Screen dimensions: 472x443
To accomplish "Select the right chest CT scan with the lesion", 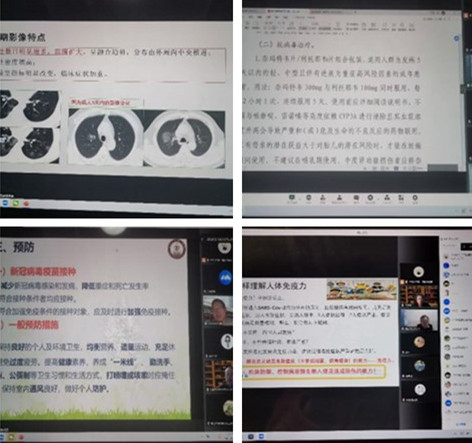I will tap(184, 139).
